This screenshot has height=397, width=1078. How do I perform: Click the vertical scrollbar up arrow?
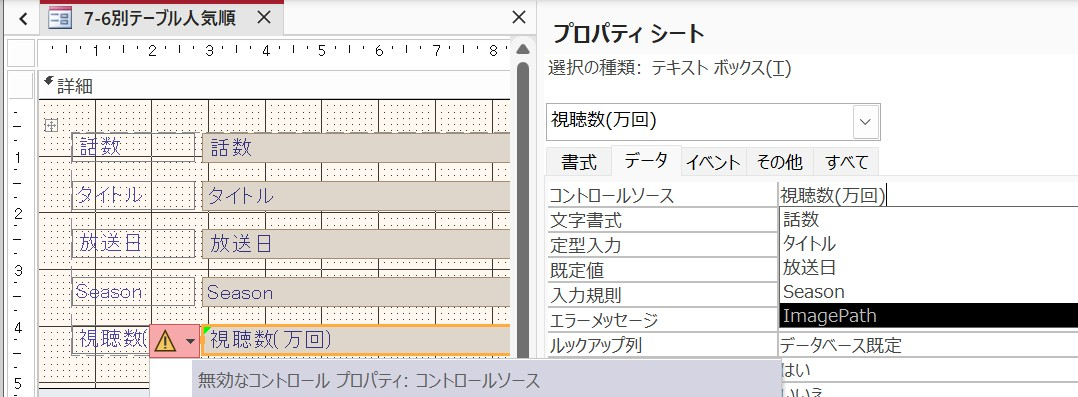(522, 50)
